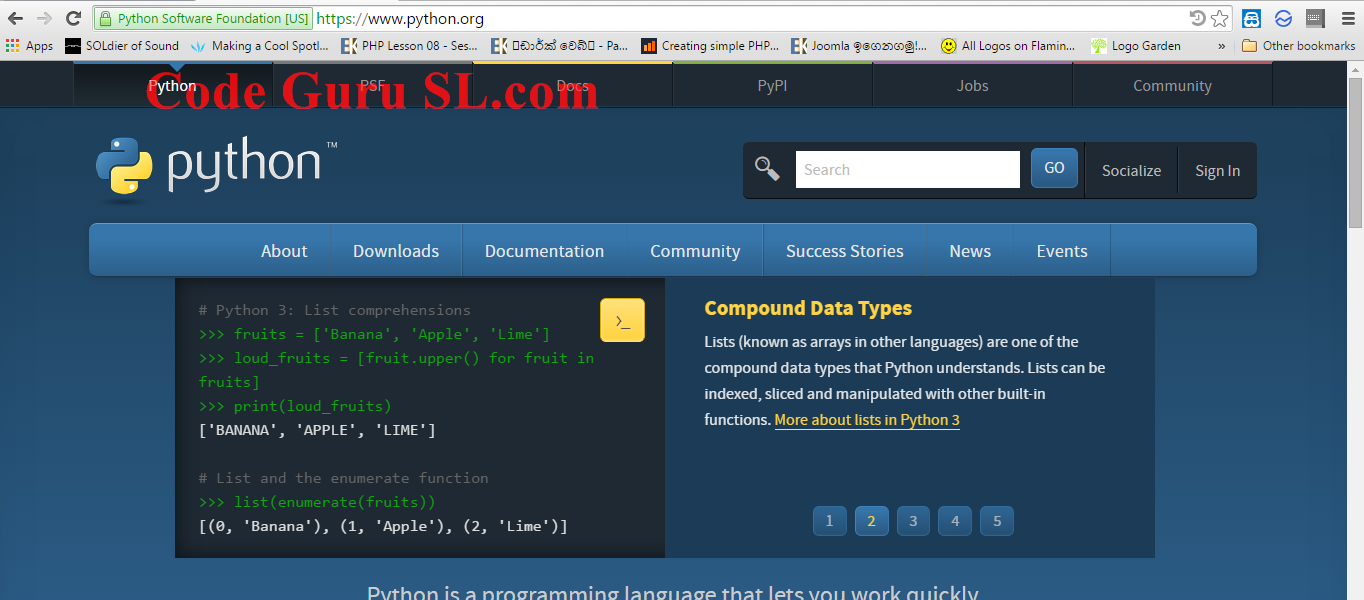
Task: Select slide 5 in the pagination
Action: coord(996,520)
